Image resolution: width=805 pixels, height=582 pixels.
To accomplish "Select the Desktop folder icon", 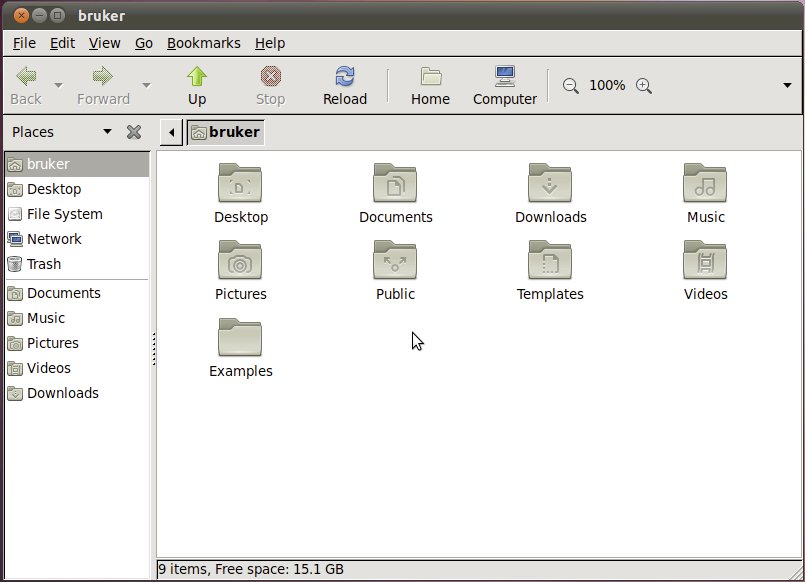I will pyautogui.click(x=240, y=183).
